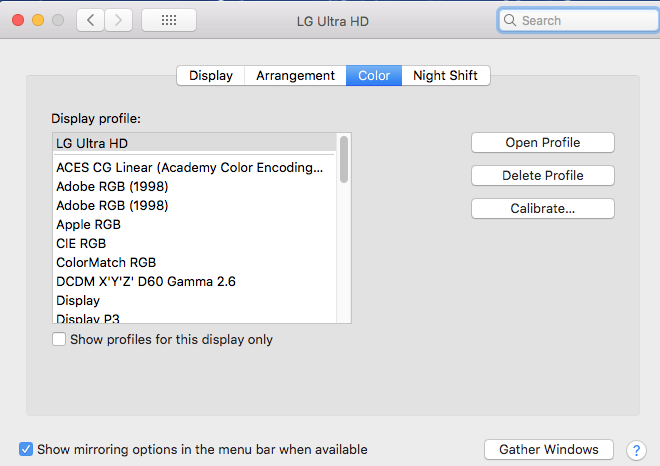Select the first Adobe RGB (1998) profile
The height and width of the screenshot is (466, 660).
[x=195, y=186]
